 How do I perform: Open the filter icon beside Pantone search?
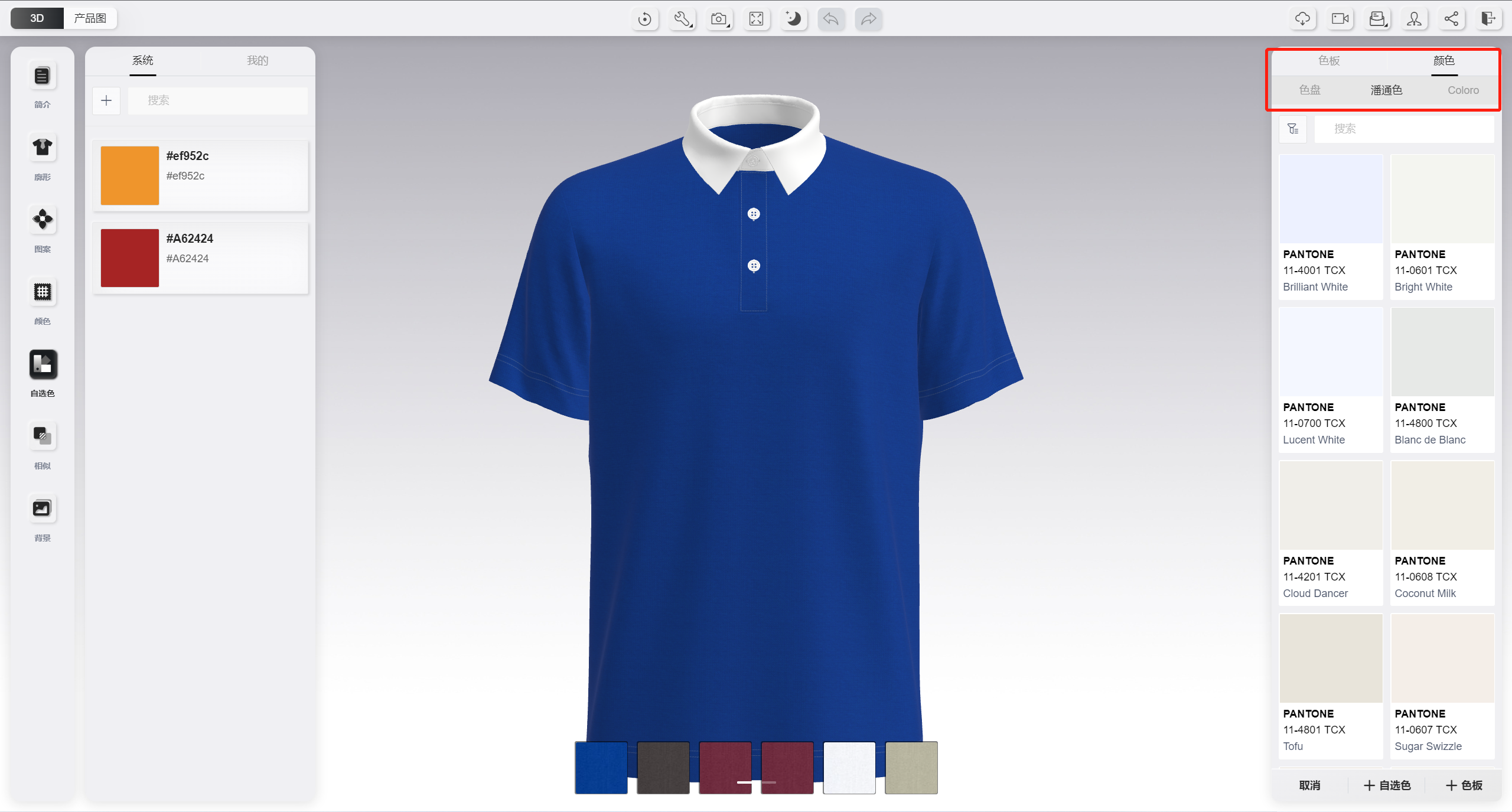pyautogui.click(x=1293, y=129)
